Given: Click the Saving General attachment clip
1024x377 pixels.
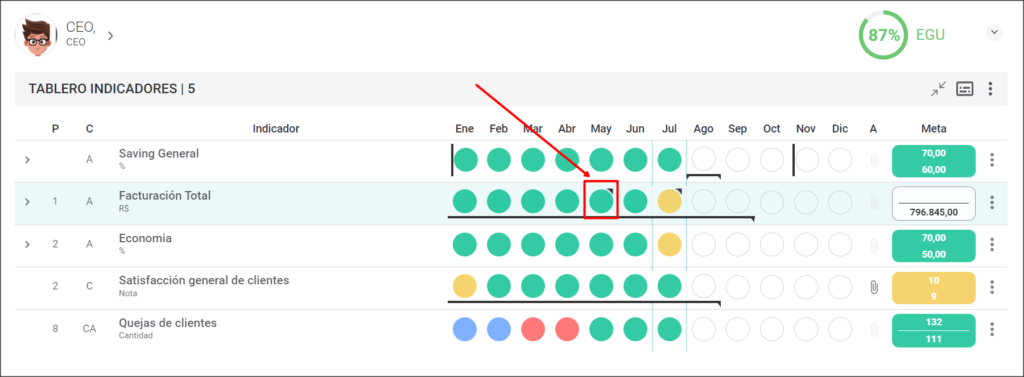Looking at the screenshot, I should [874, 160].
